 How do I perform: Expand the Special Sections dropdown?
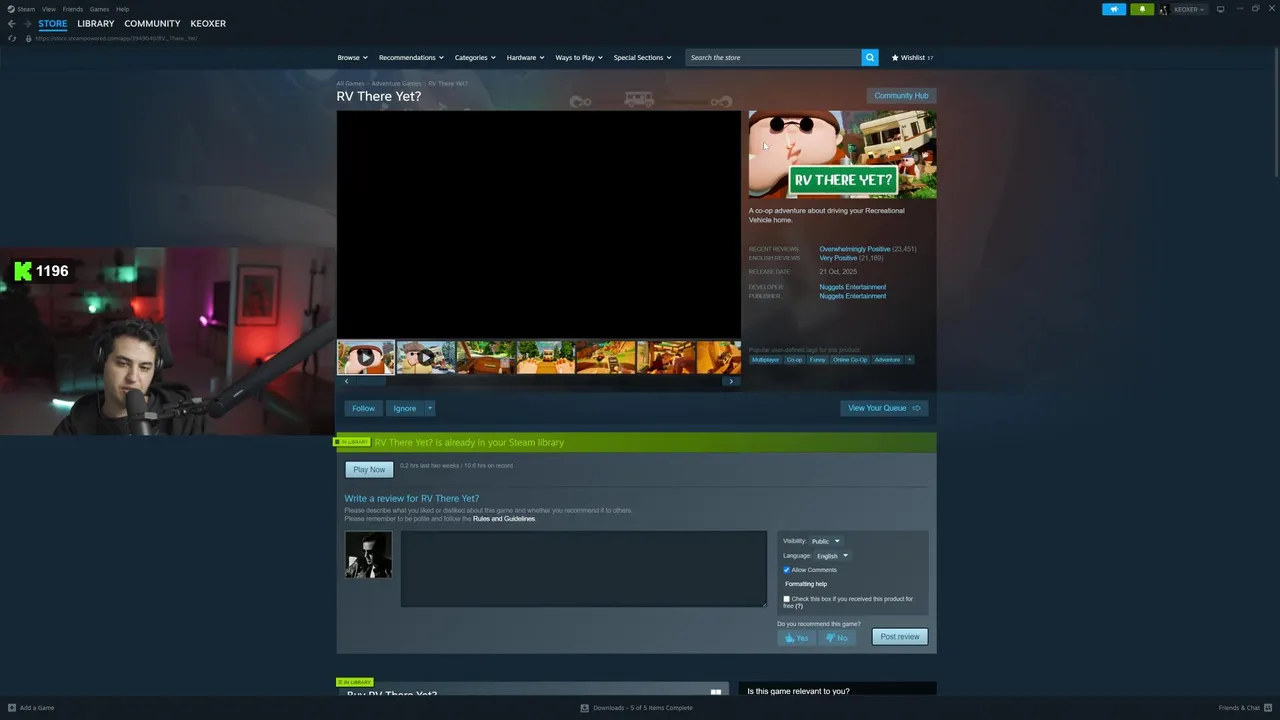(642, 57)
